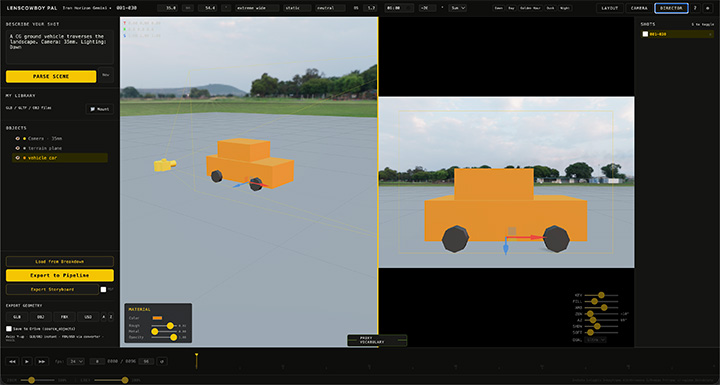Select Camera 35mm in Objects list
Screen dimensions: 720x385
pos(60,138)
